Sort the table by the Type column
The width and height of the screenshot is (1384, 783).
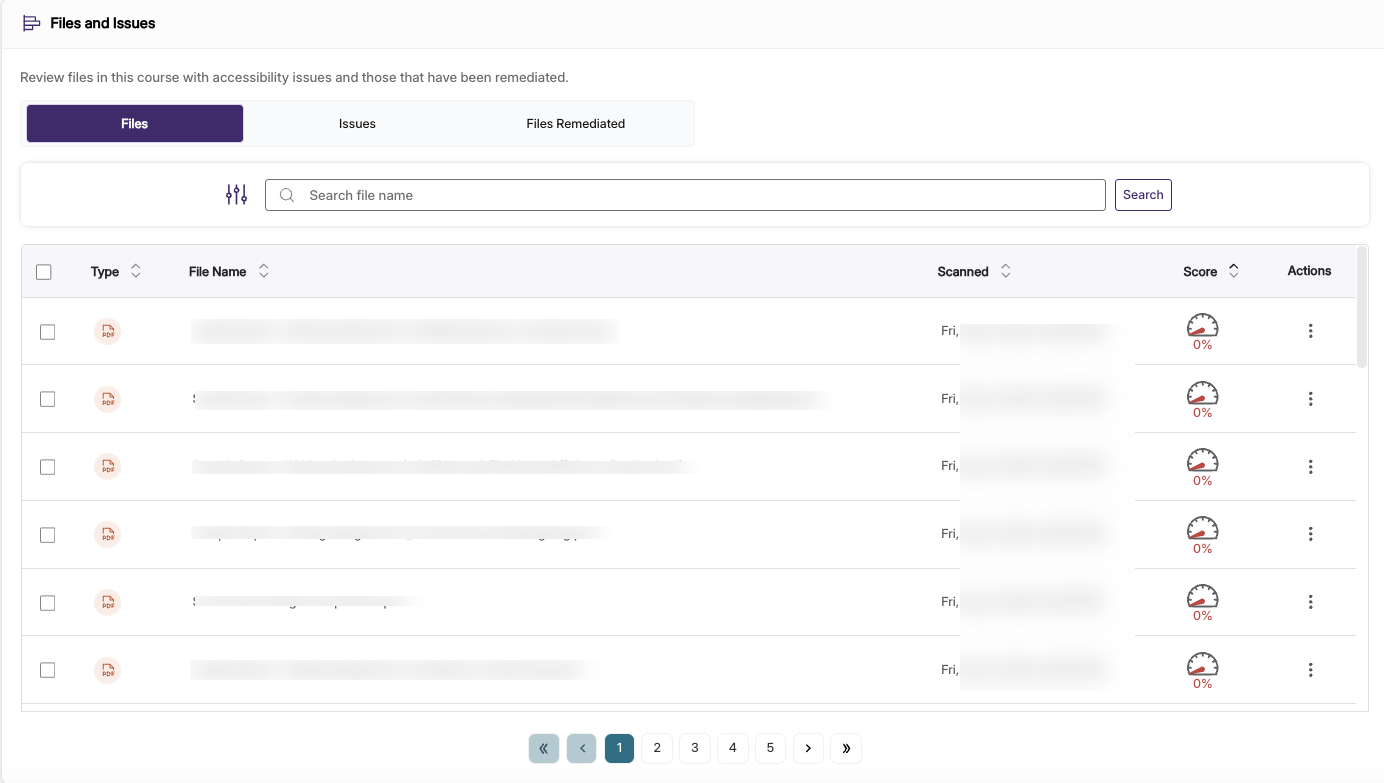point(136,271)
